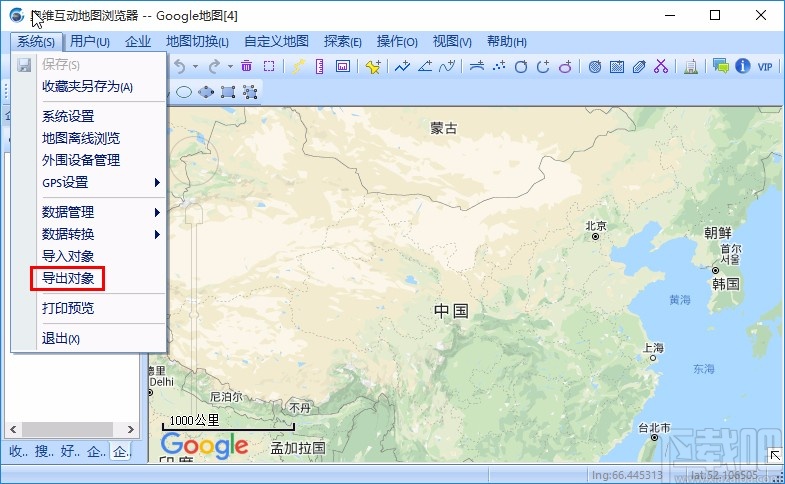785x484 pixels.
Task: Click the framed picture screenshot icon
Action: pos(343,66)
